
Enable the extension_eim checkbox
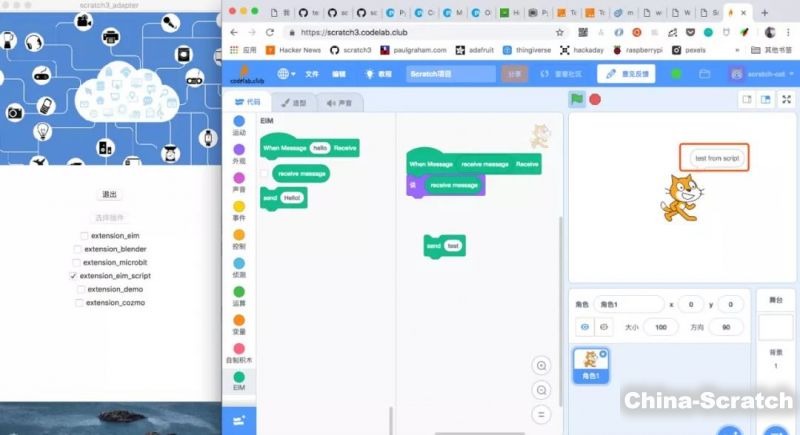(x=83, y=235)
